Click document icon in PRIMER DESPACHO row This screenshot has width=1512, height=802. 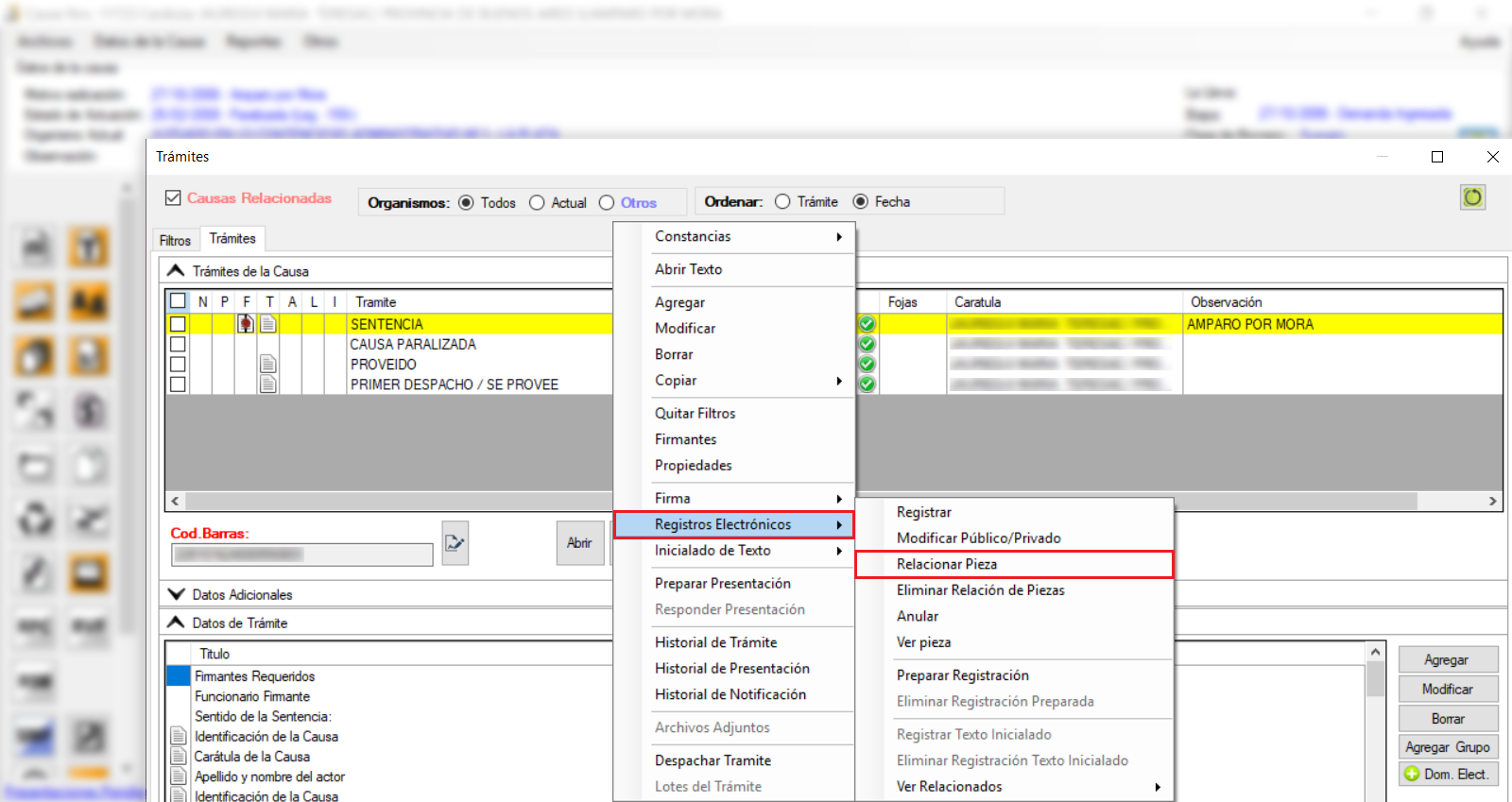(x=268, y=384)
